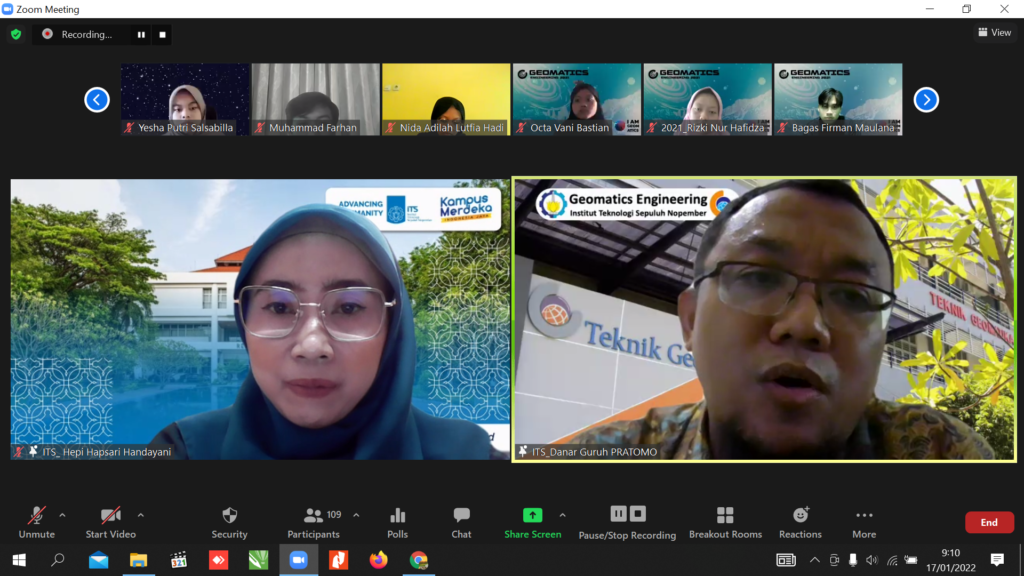Open the Polls button
Image resolution: width=1024 pixels, height=576 pixels.
pos(397,522)
